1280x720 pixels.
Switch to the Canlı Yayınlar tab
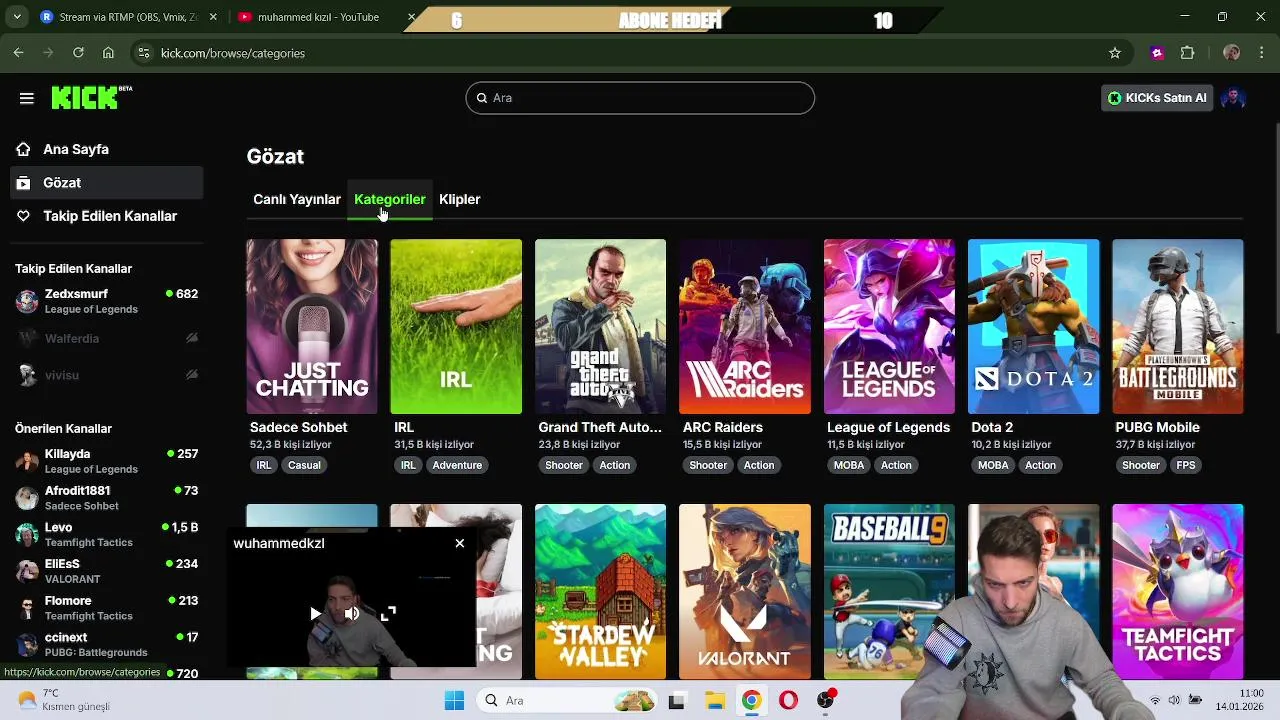[297, 199]
